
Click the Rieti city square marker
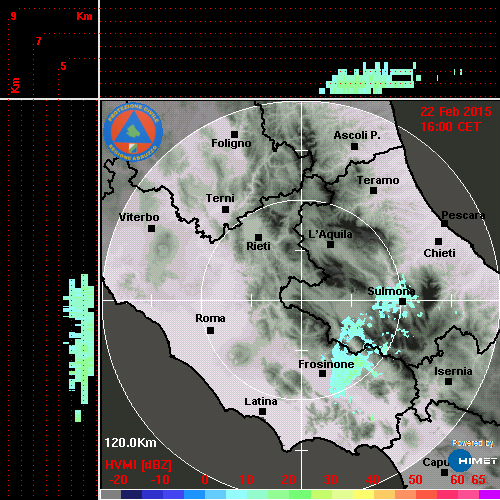point(258,237)
